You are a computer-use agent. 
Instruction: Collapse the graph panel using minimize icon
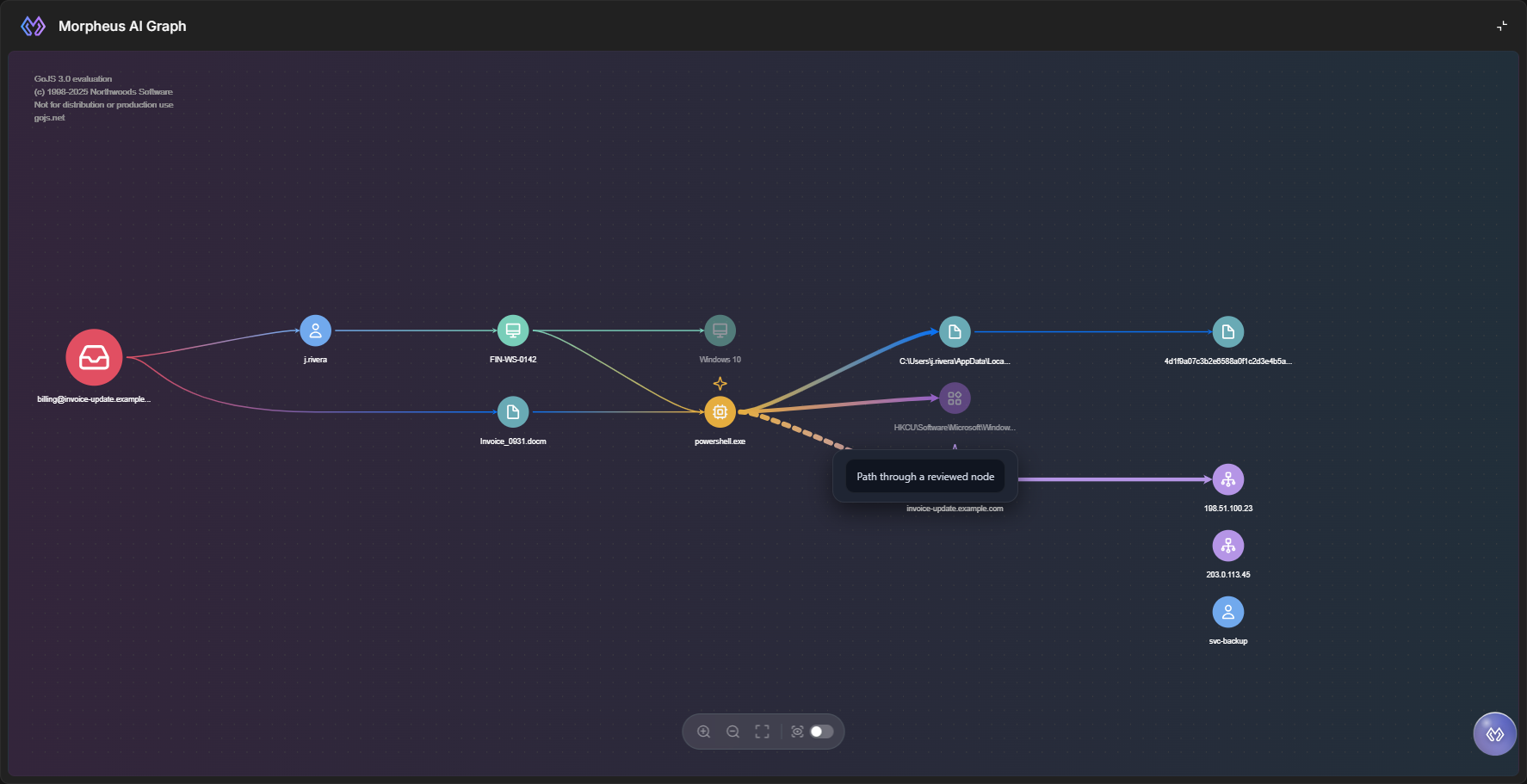point(1502,26)
